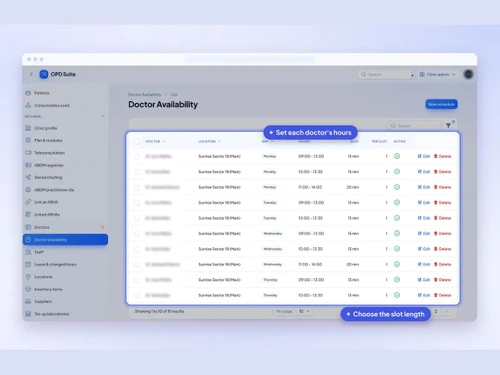Click the Consumables used sidebar icon
The height and width of the screenshot is (375, 500).
click(x=28, y=105)
